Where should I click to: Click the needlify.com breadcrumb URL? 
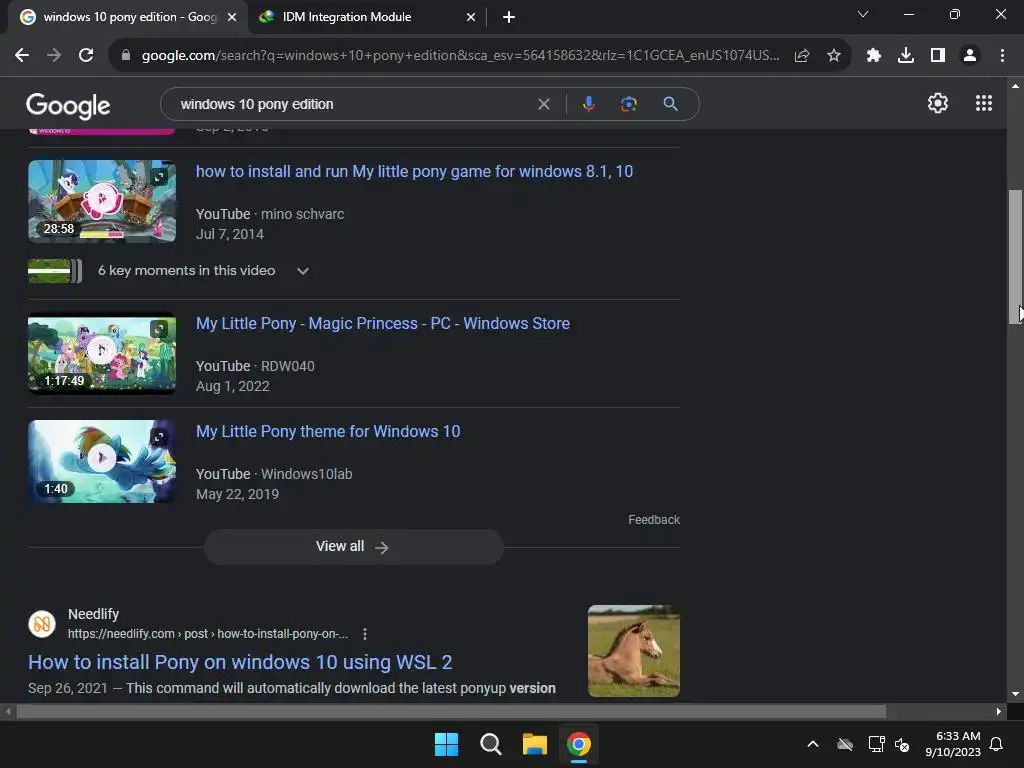pyautogui.click(x=208, y=634)
